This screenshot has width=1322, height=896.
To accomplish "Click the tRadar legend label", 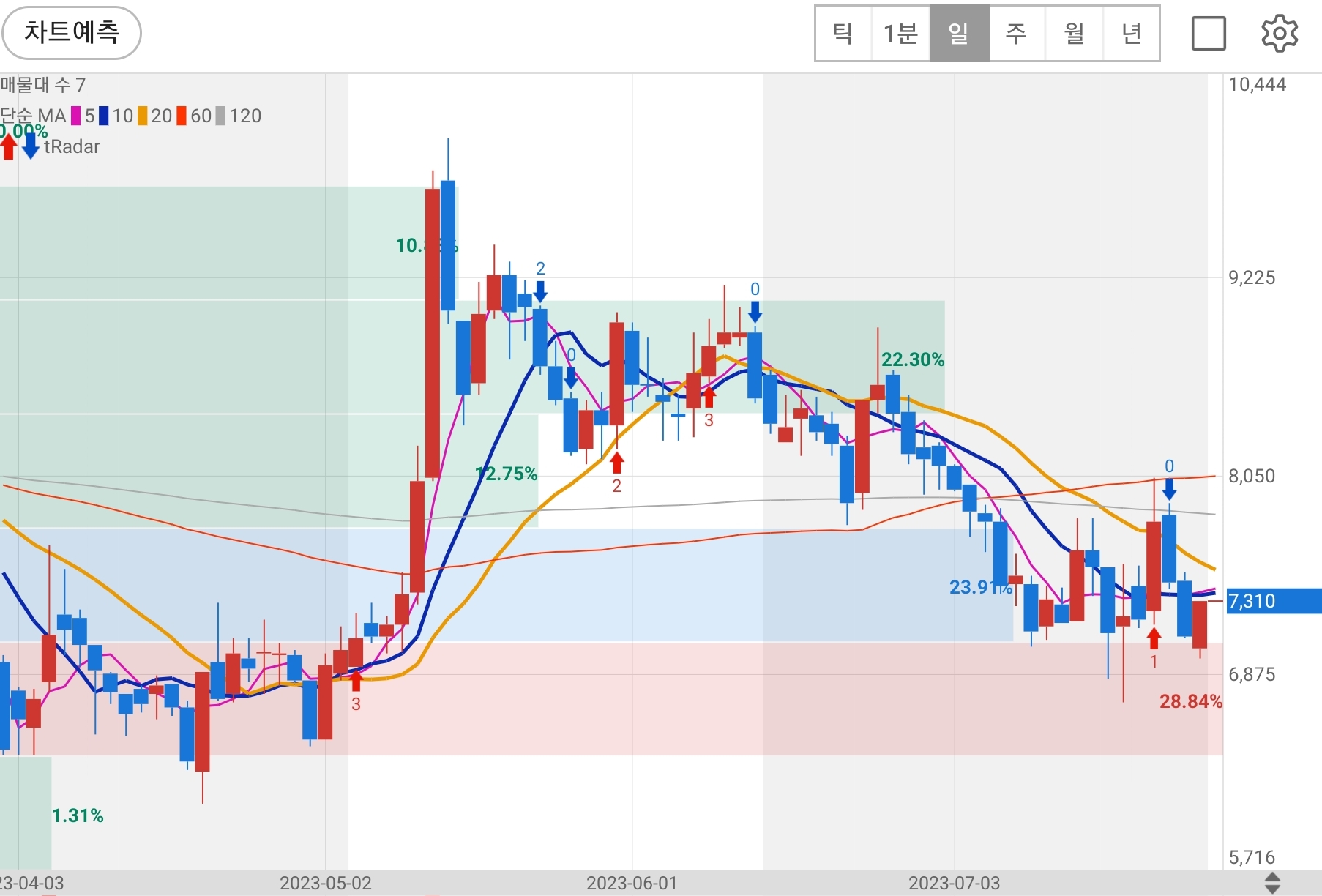I will click(x=72, y=147).
